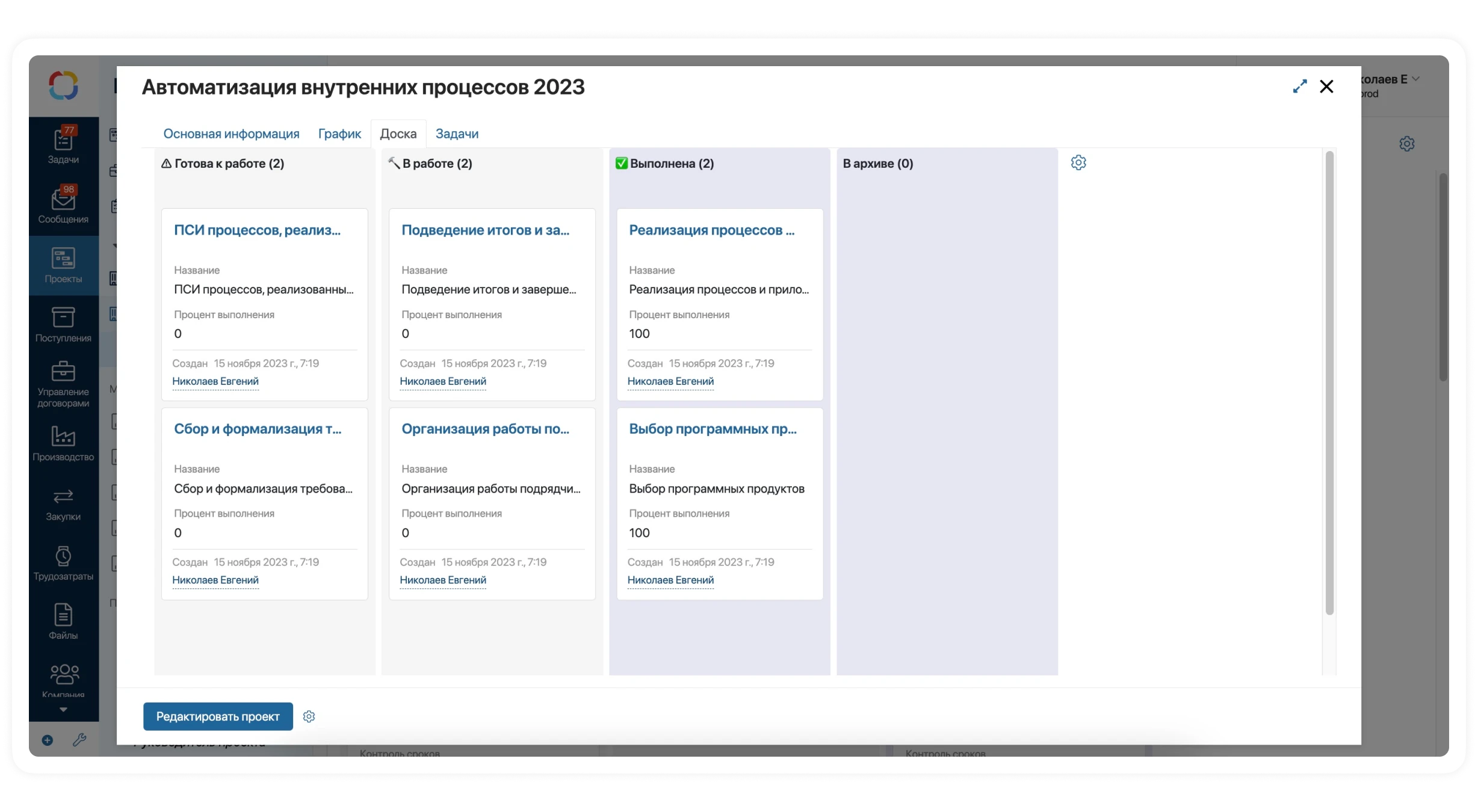The image size is (1478, 812).
Task: Expand the project dialog to fullscreen
Action: pos(1300,87)
